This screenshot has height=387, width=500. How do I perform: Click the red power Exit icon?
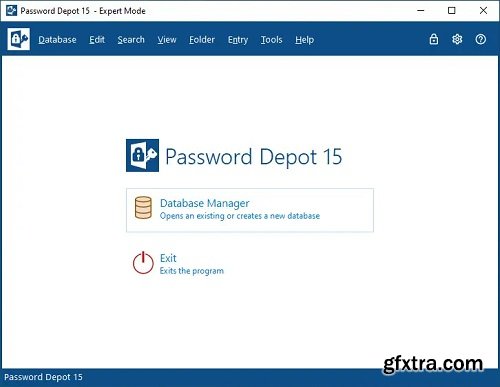click(143, 263)
